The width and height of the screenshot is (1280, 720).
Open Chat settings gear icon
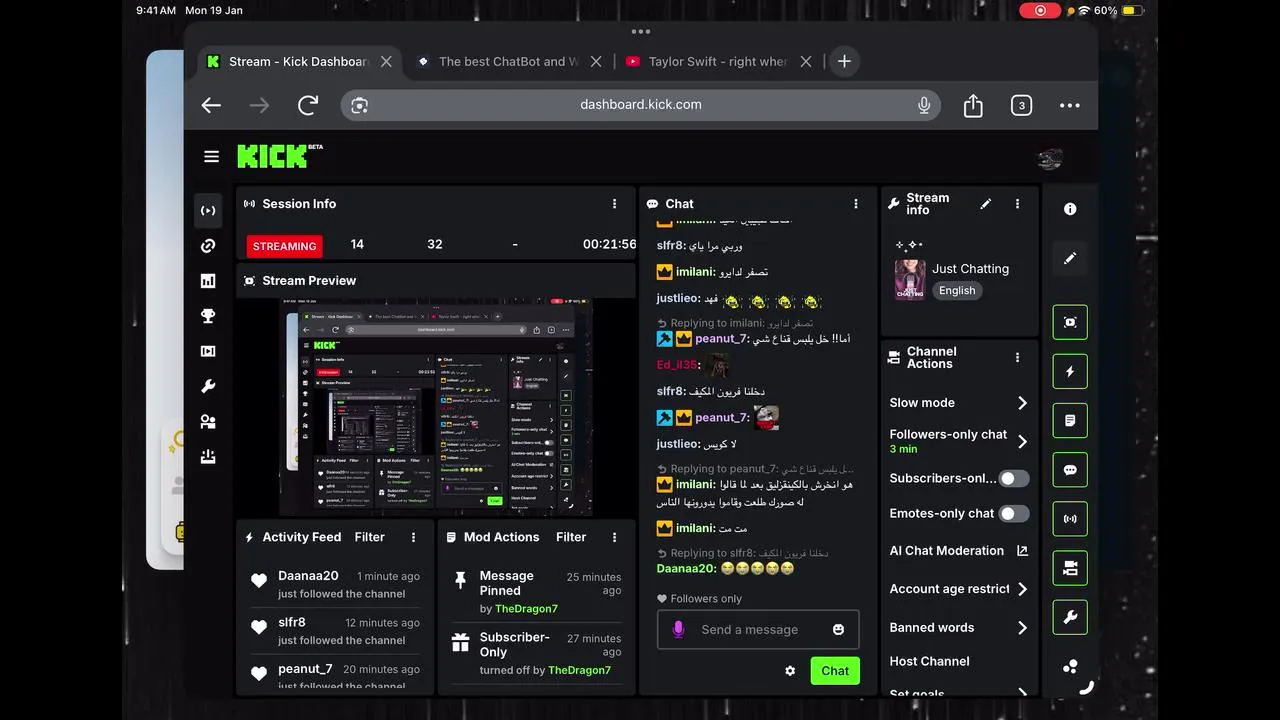click(790, 671)
